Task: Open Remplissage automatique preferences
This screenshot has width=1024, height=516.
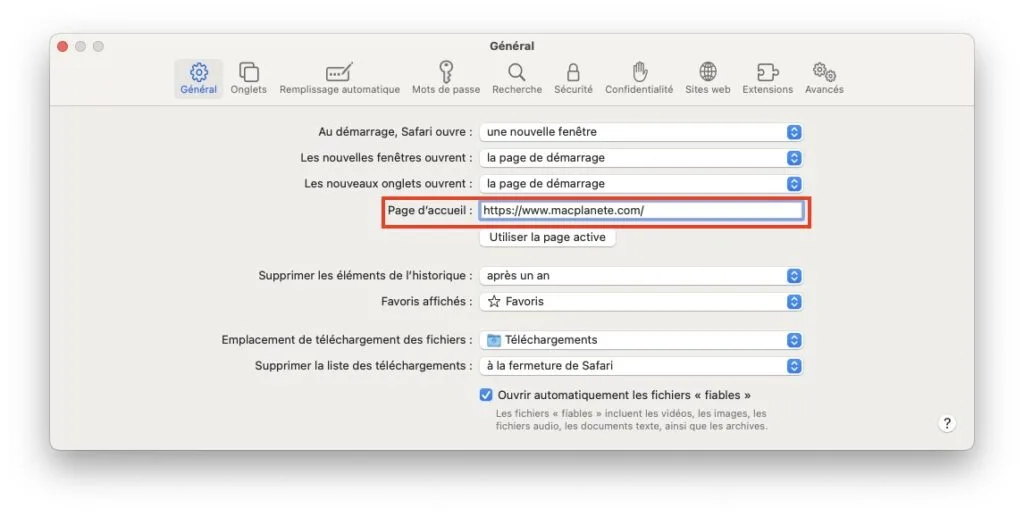Action: 340,78
